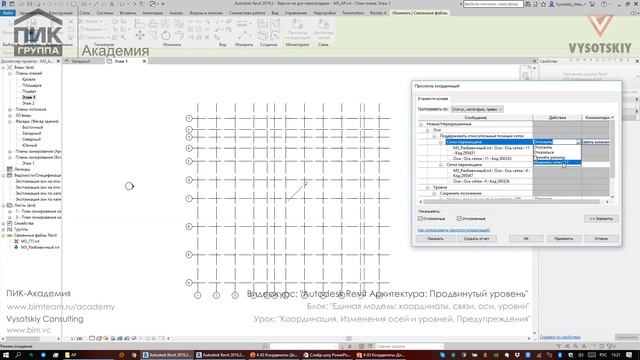The width and height of the screenshot is (640, 360).
Task: Click the vertical scrollbar in dialog list
Action: click(612, 148)
